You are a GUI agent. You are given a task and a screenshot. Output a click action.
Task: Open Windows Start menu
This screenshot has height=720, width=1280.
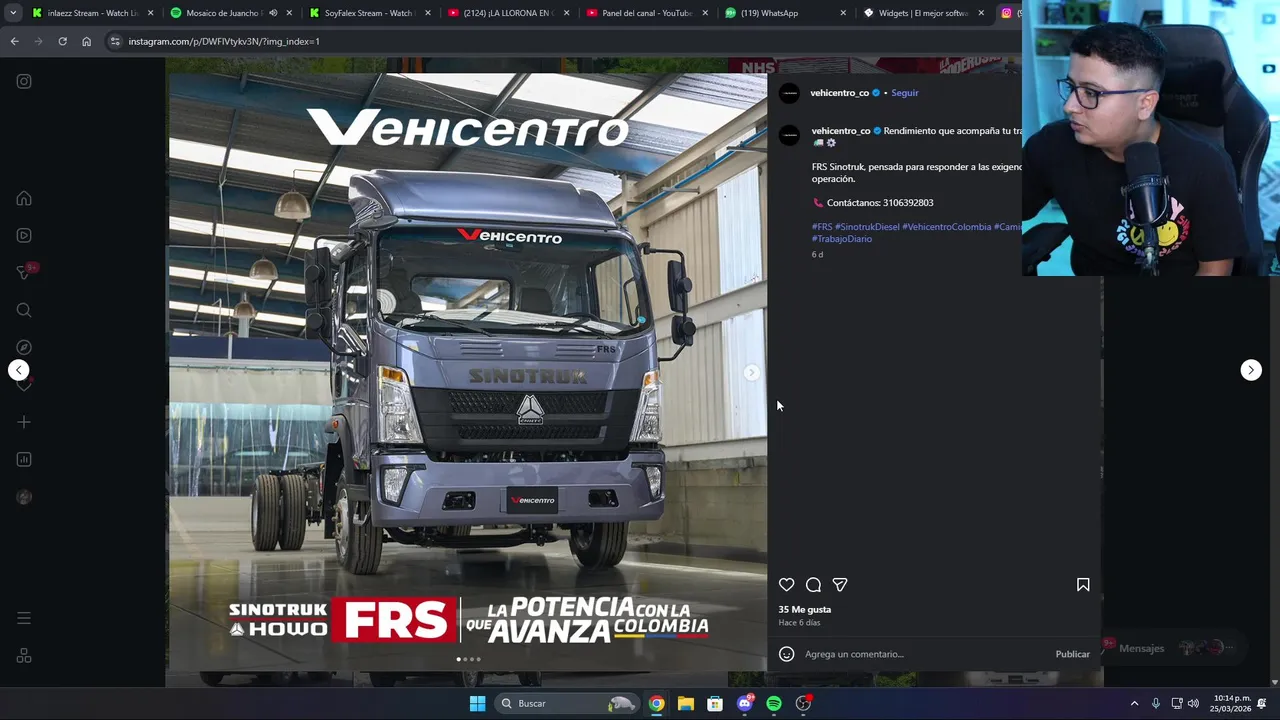(x=477, y=703)
